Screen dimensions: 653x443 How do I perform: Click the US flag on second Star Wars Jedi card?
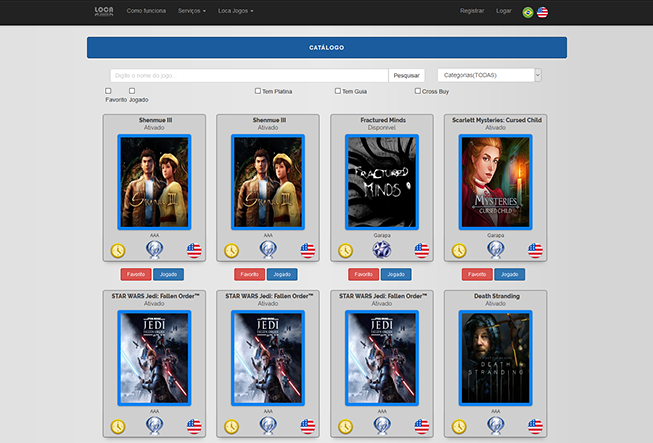pyautogui.click(x=308, y=427)
